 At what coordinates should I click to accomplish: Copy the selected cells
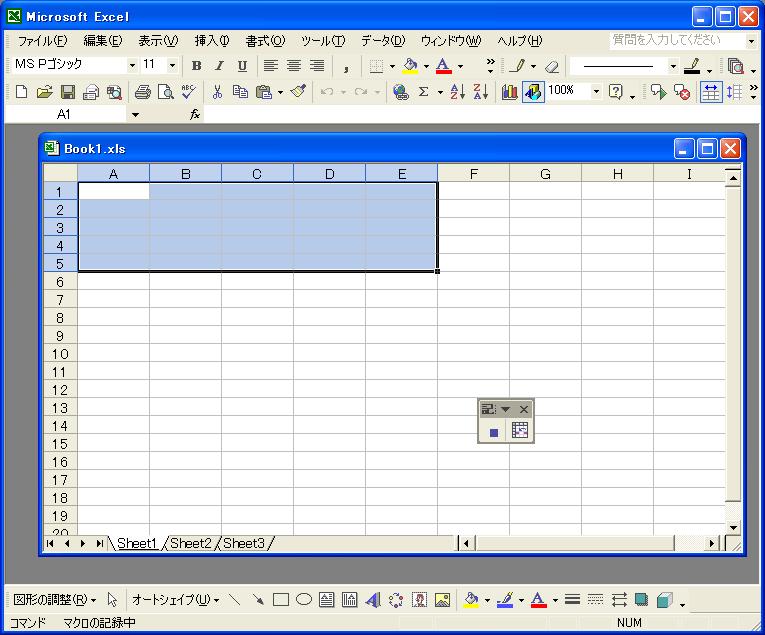[x=240, y=92]
